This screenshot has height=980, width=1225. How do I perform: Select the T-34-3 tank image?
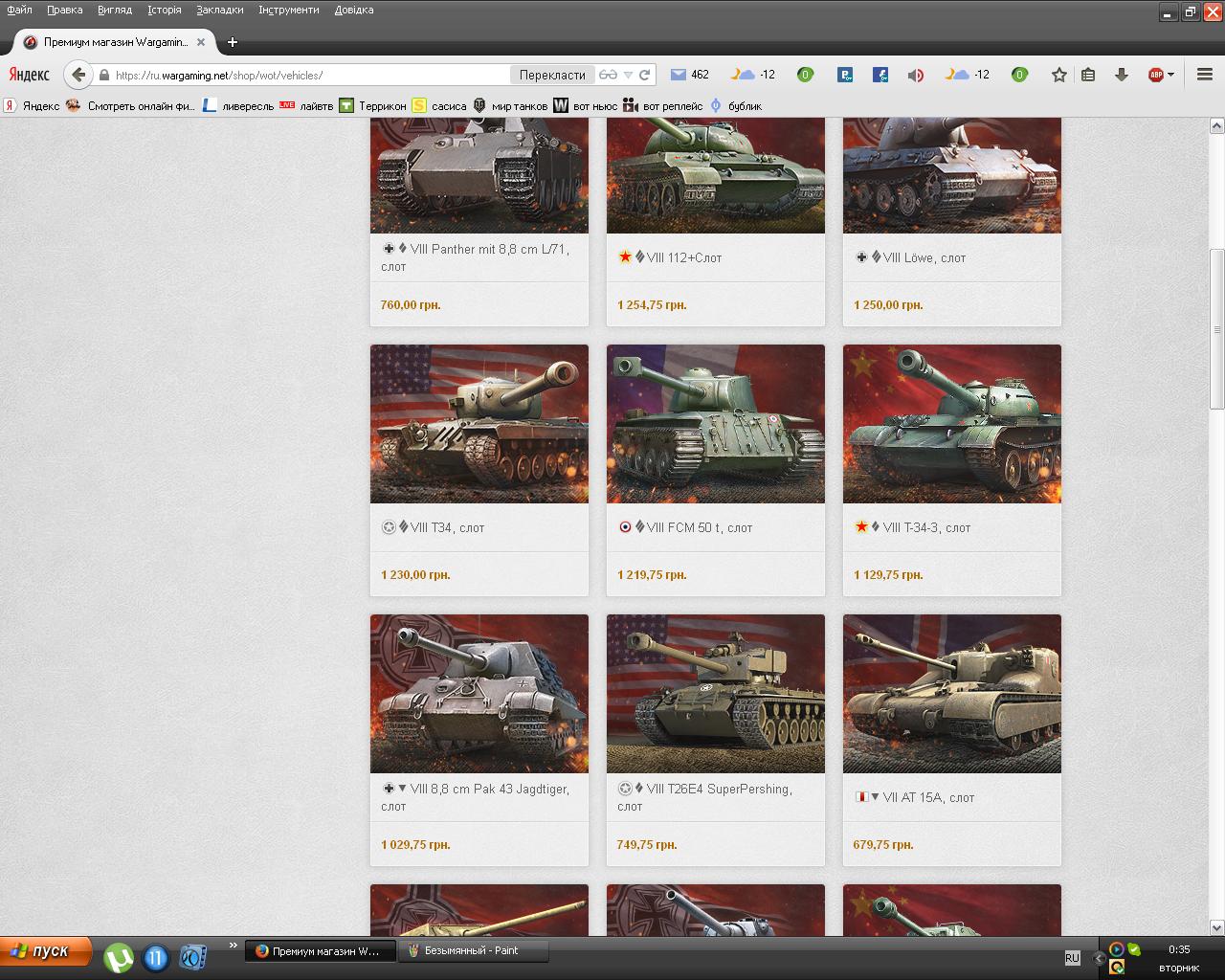click(x=952, y=424)
